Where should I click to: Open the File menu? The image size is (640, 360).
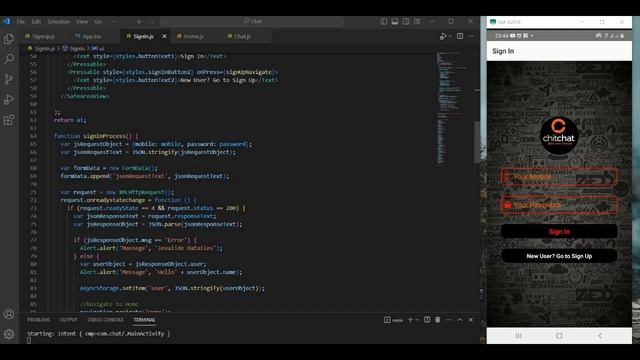pyautogui.click(x=21, y=21)
